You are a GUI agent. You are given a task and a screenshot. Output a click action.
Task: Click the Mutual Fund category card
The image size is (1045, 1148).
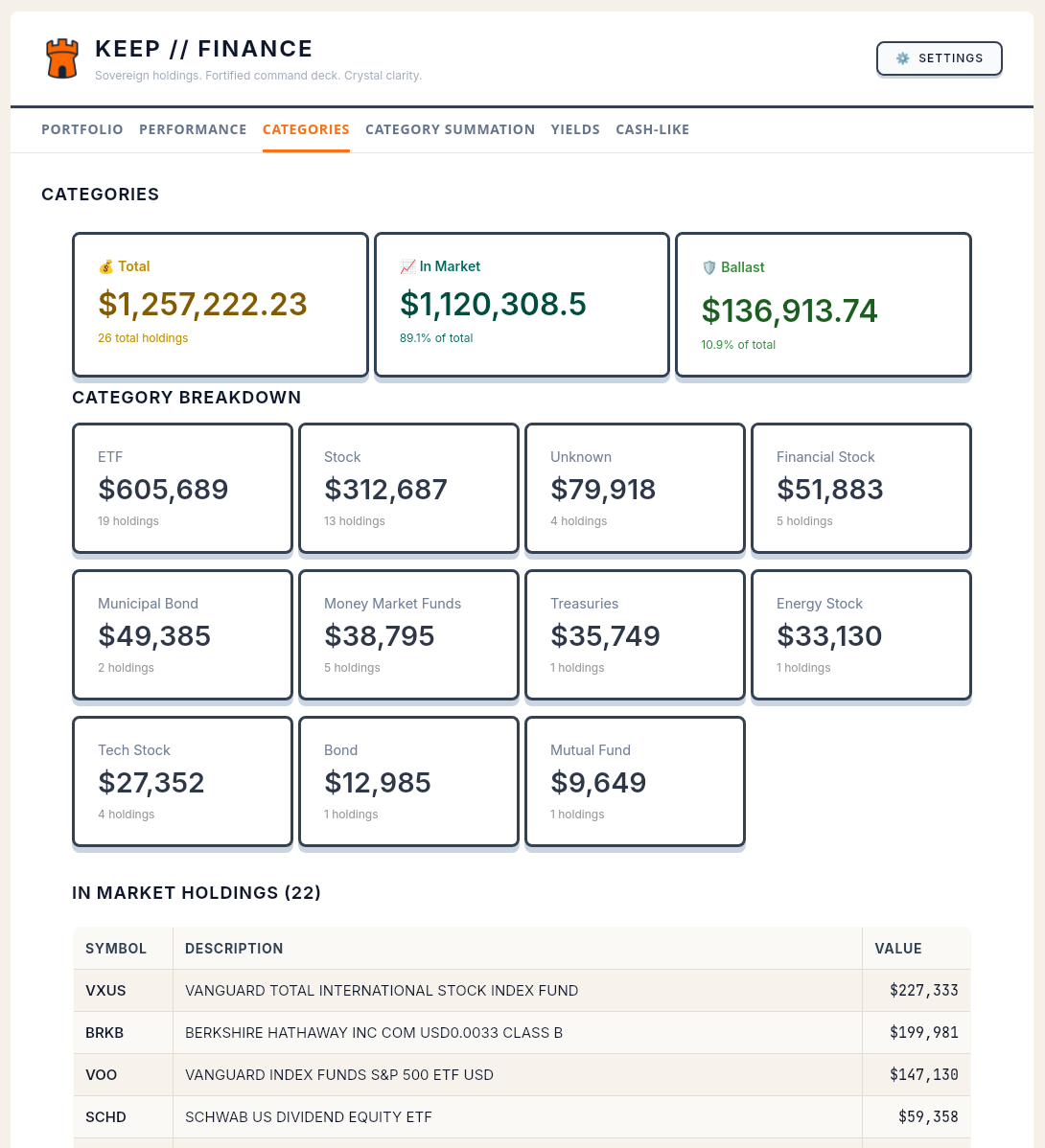pyautogui.click(x=635, y=781)
